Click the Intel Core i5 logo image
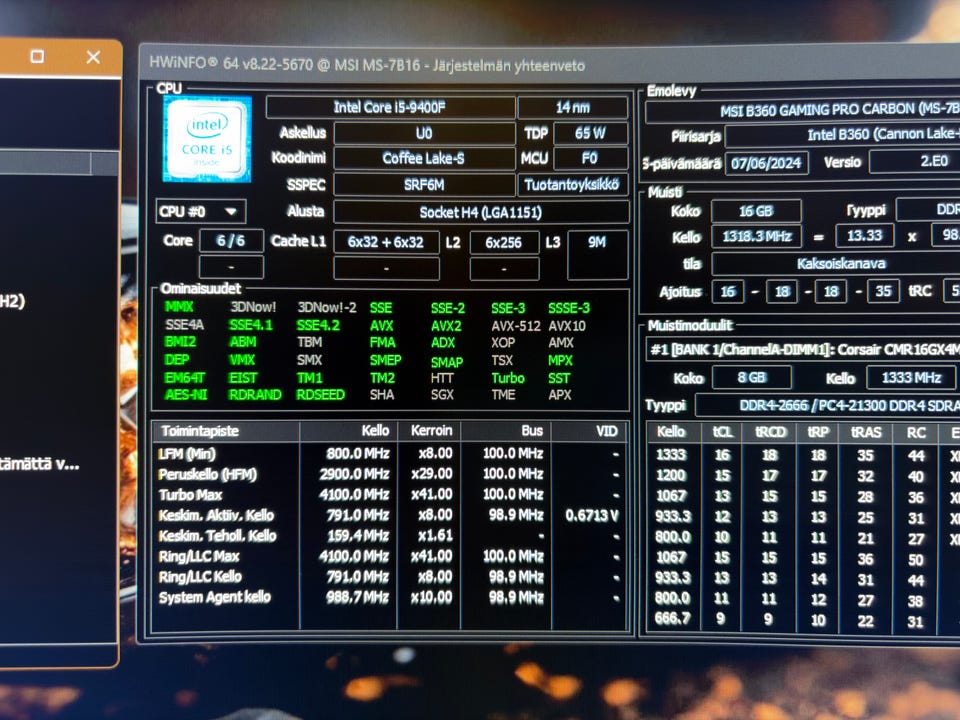960x720 pixels. click(207, 139)
